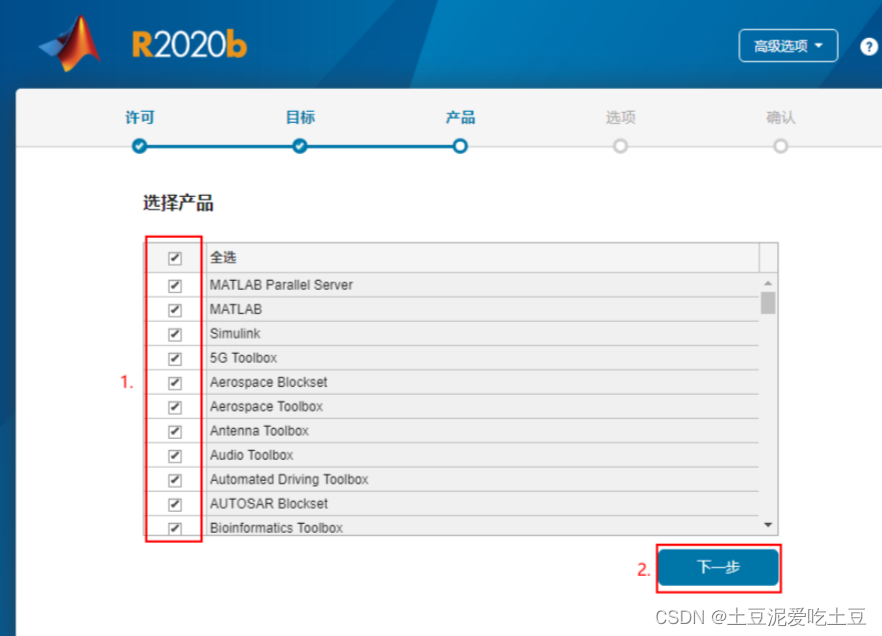Open the help question mark icon
Screen dimensions: 882x636
click(868, 46)
